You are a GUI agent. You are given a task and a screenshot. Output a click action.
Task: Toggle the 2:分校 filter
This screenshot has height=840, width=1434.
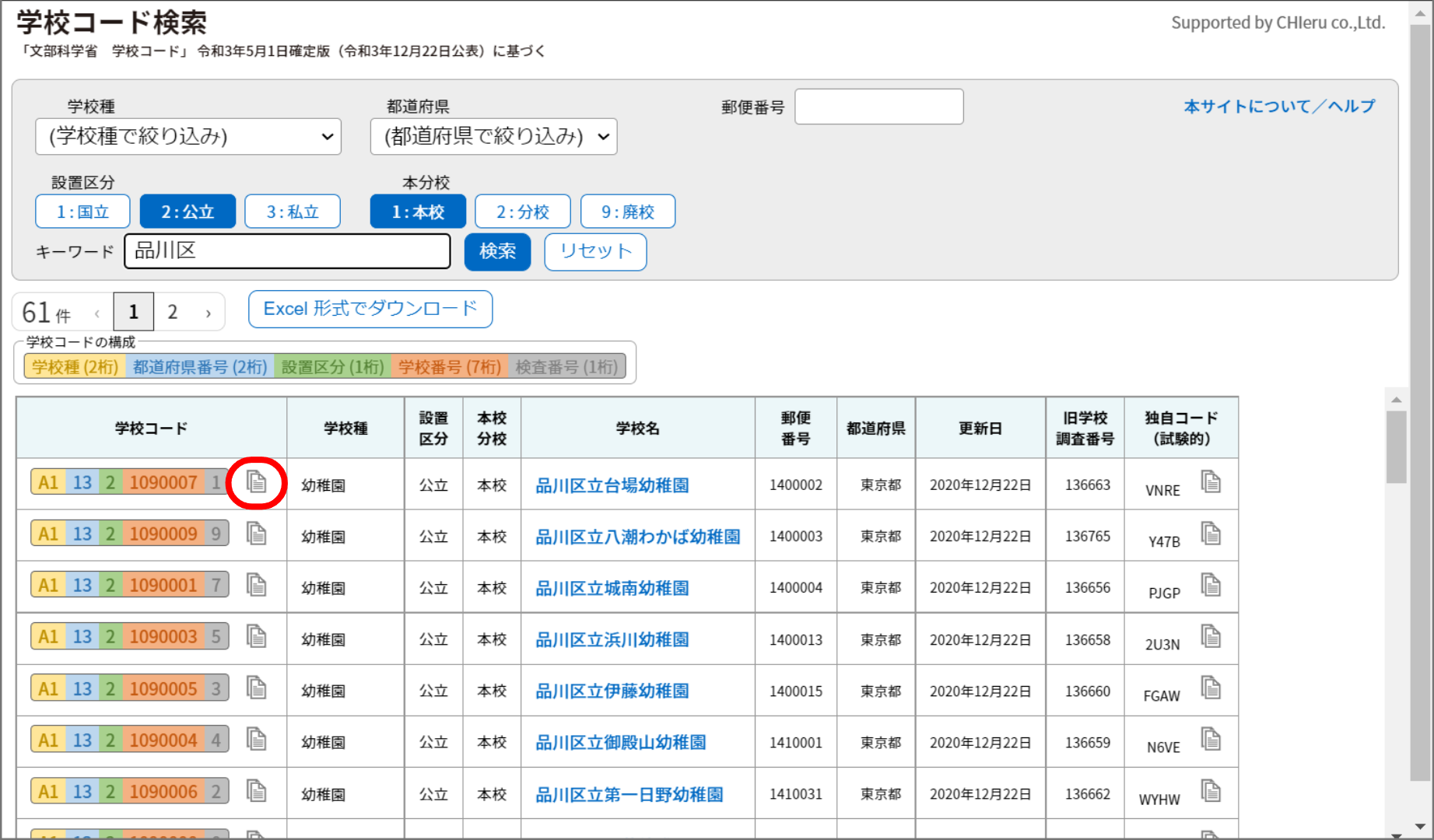(x=523, y=212)
